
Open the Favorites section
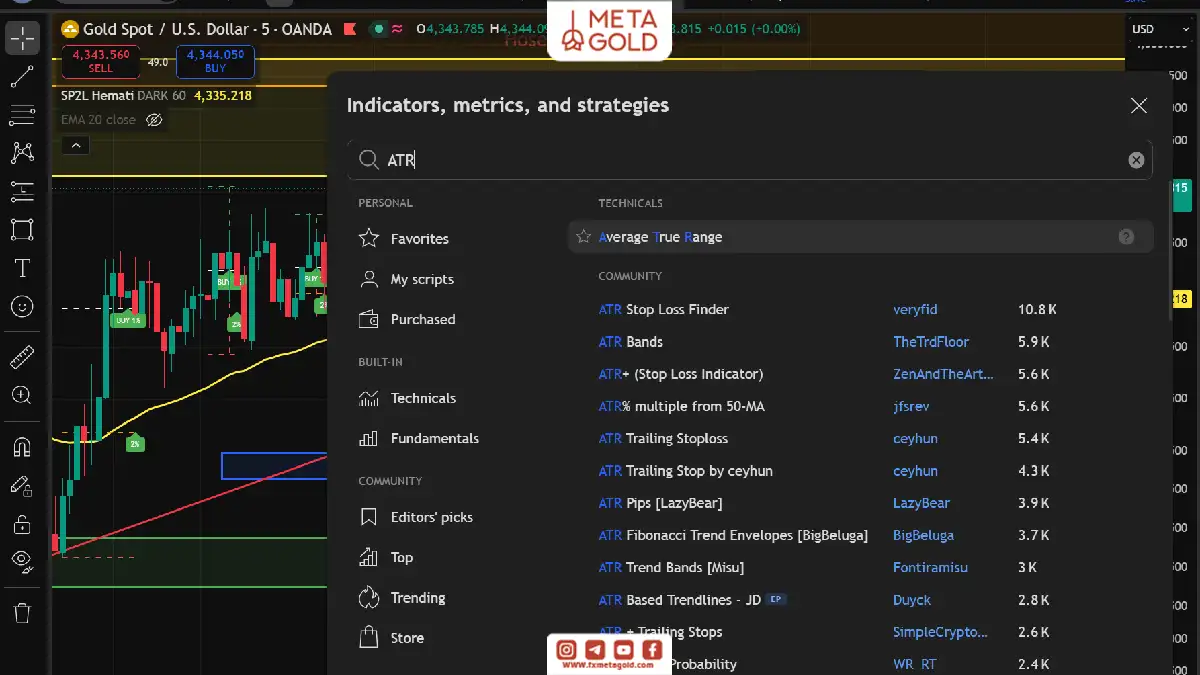[x=420, y=239]
